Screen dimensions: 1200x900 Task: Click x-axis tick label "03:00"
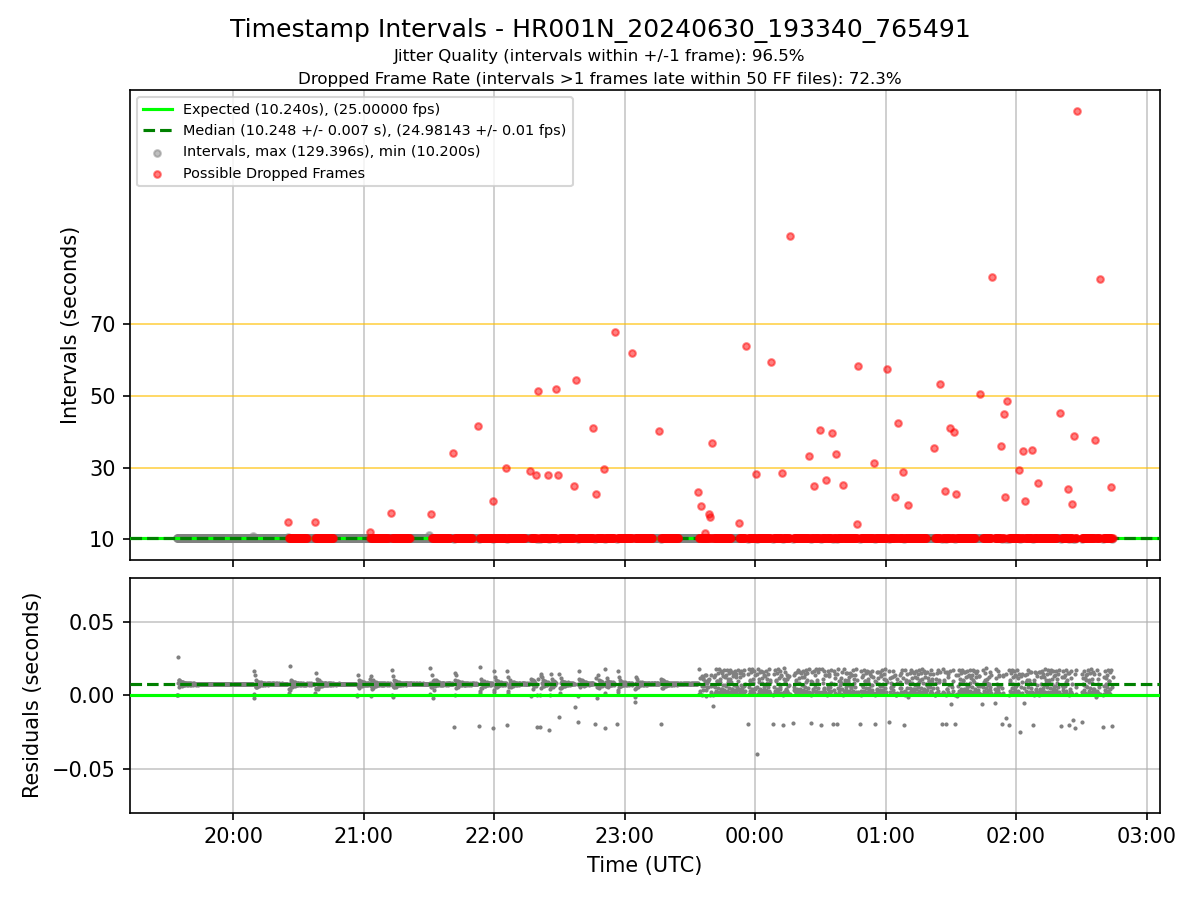[1147, 836]
